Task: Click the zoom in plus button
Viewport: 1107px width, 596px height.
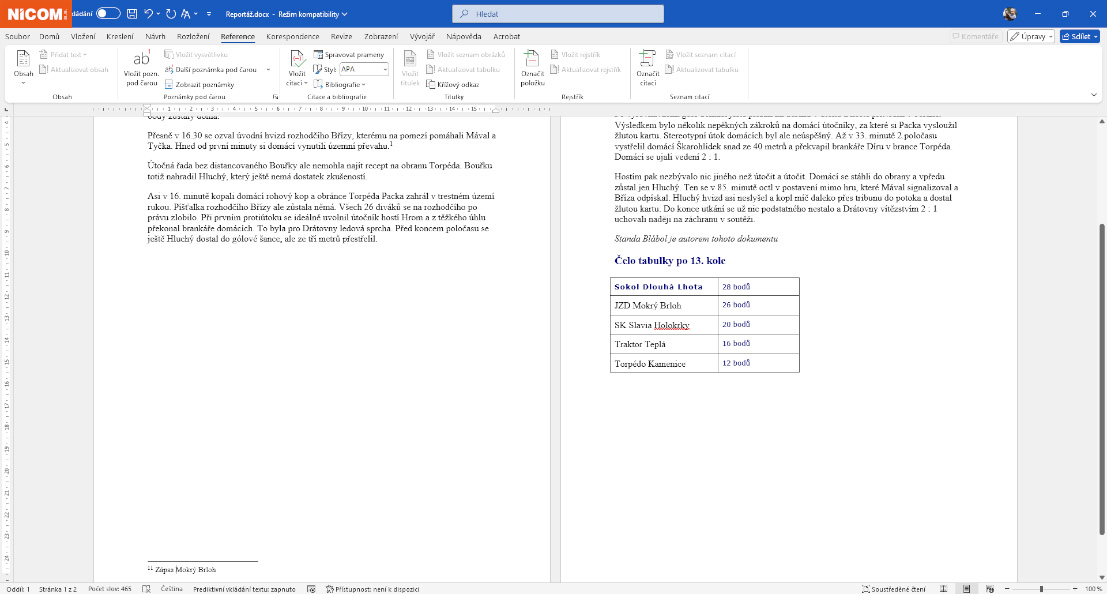Action: tap(1075, 590)
